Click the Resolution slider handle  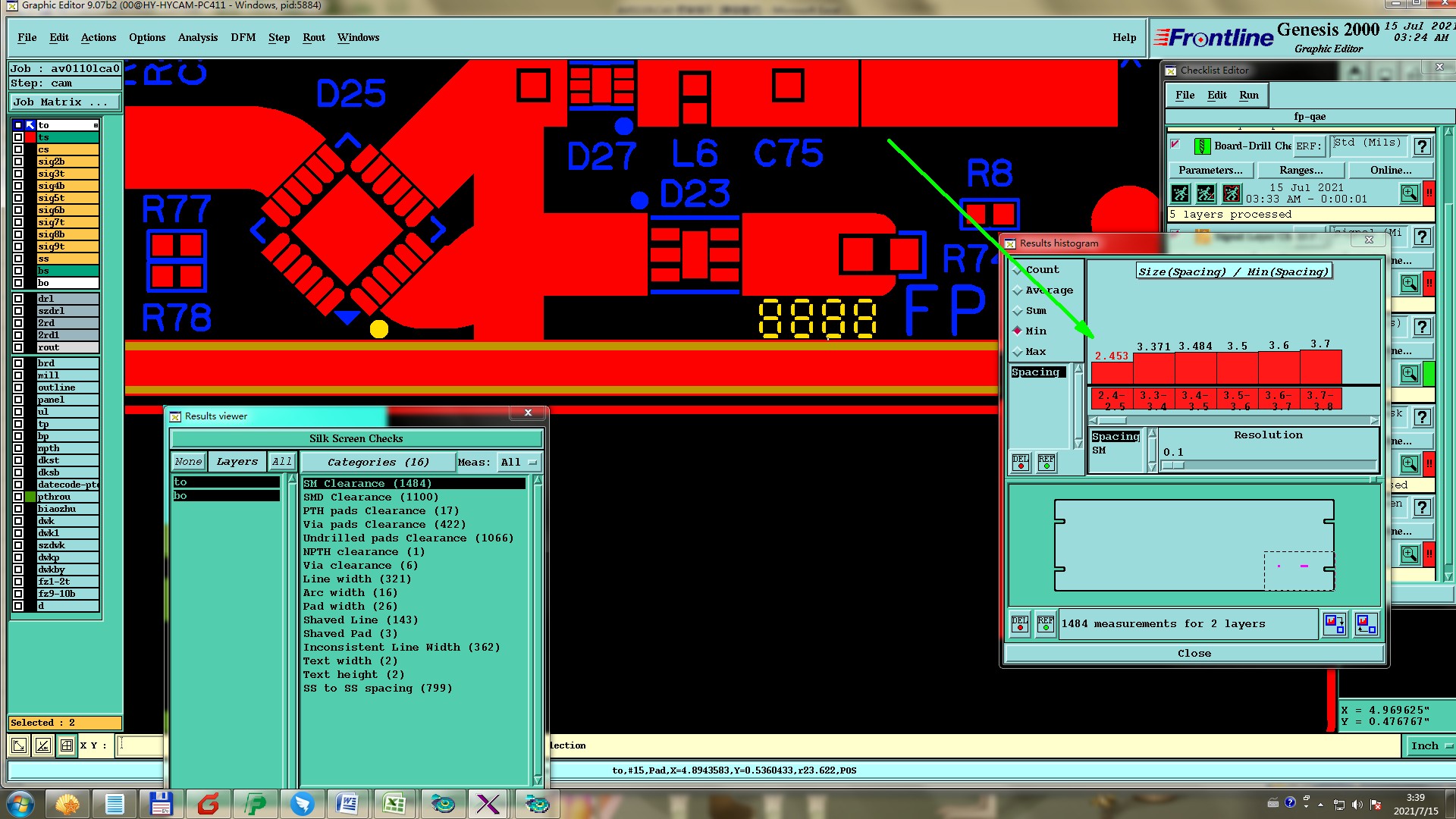pos(1173,465)
